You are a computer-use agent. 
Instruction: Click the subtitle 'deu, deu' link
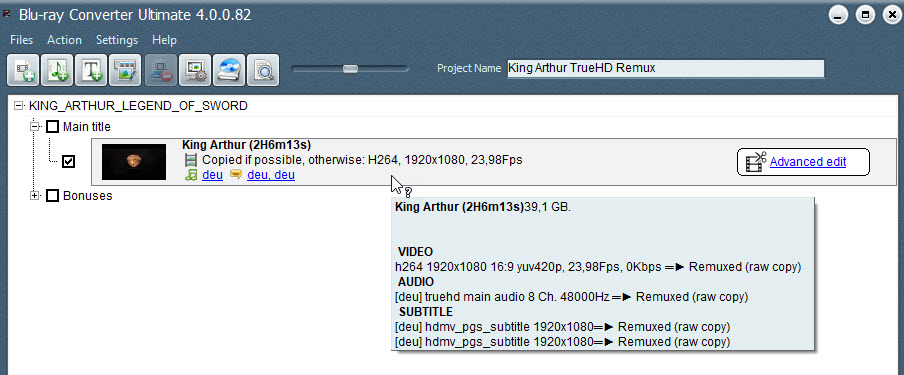tap(271, 175)
